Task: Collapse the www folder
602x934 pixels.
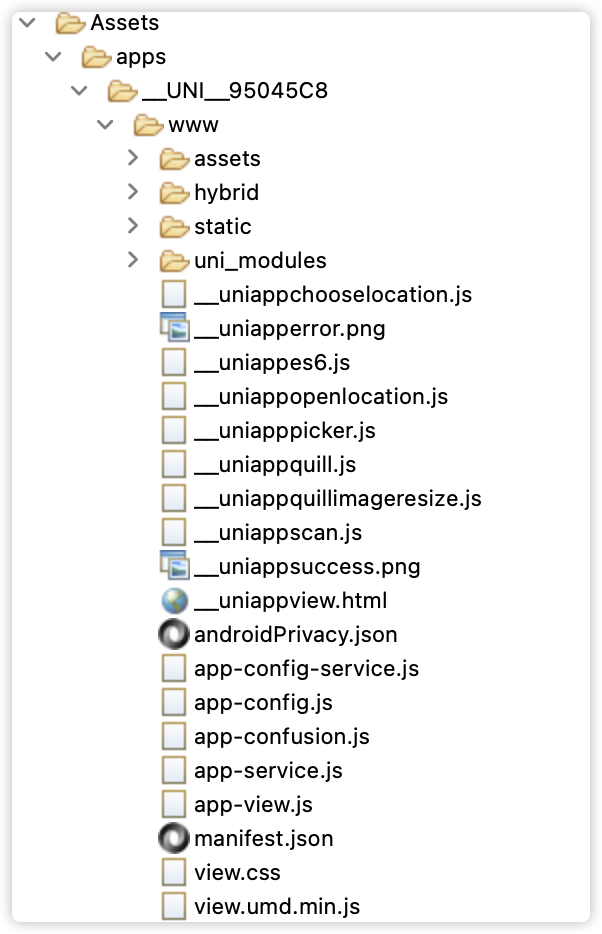Action: pyautogui.click(x=106, y=125)
